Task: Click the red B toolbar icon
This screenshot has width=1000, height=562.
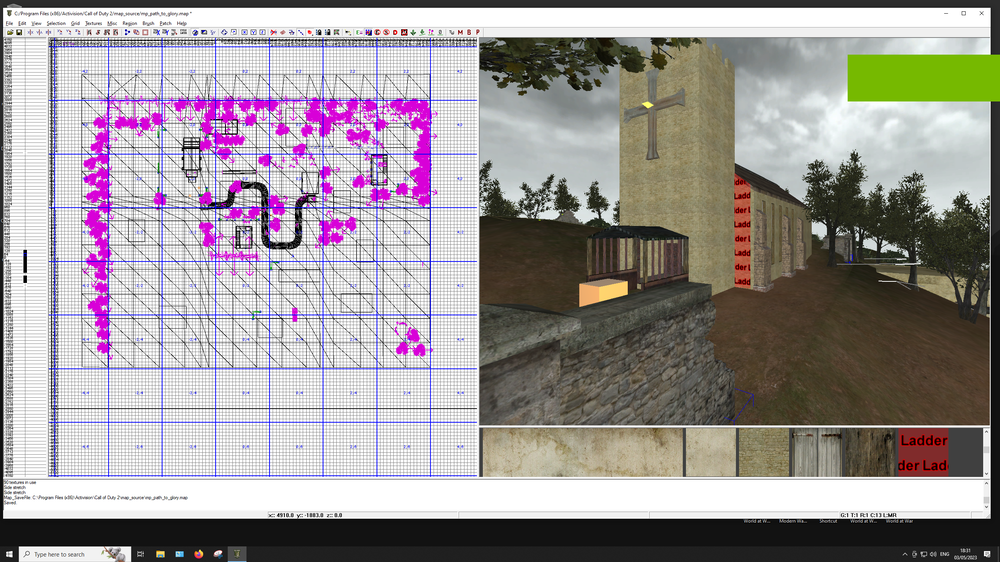Action: (469, 32)
